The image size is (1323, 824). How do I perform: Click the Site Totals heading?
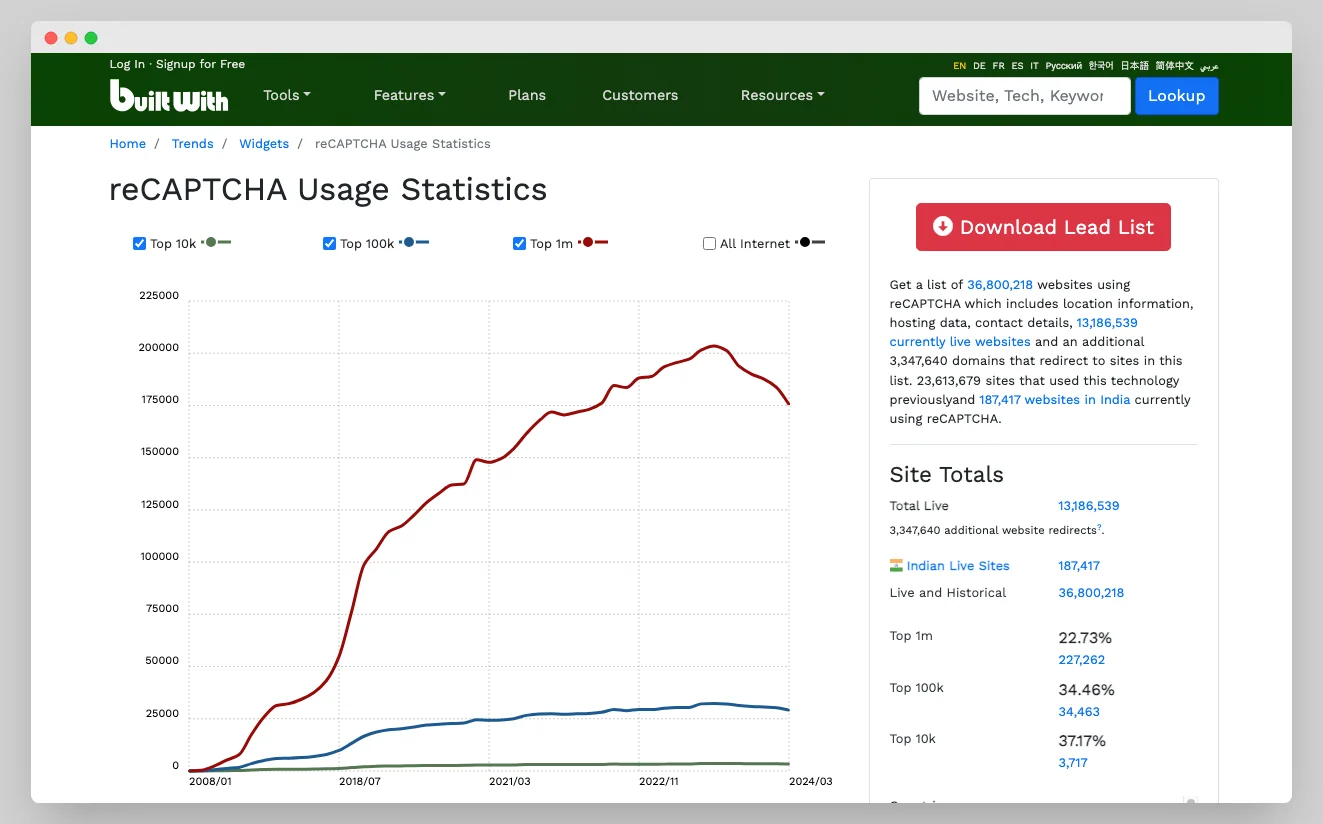coord(946,475)
